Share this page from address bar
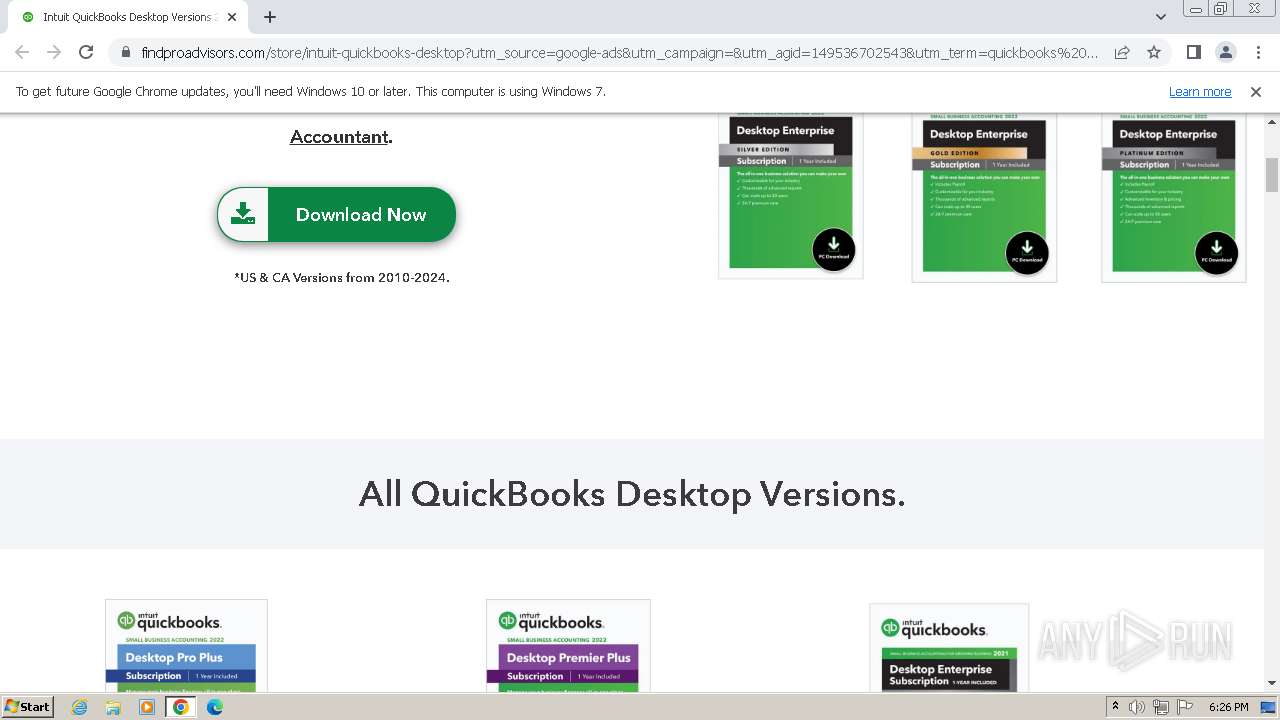Viewport: 1280px width, 720px height. (x=1122, y=52)
